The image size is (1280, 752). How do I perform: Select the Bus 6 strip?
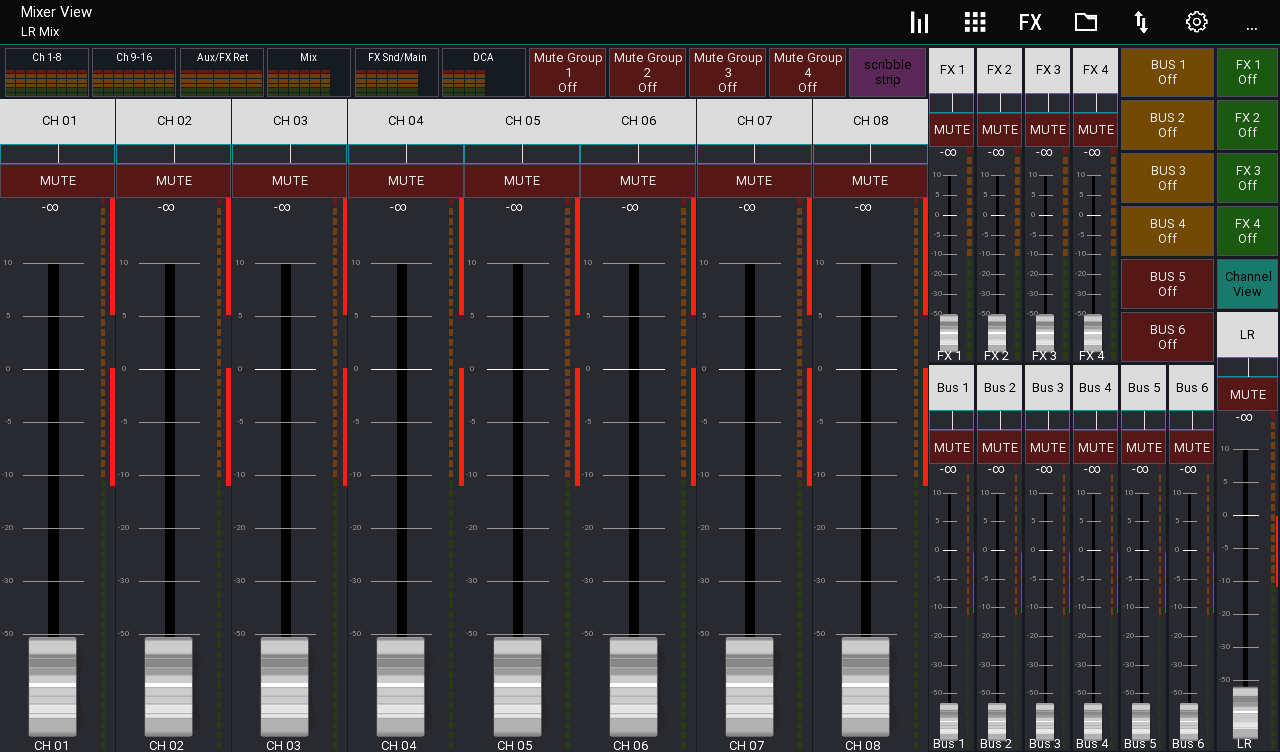[1191, 388]
